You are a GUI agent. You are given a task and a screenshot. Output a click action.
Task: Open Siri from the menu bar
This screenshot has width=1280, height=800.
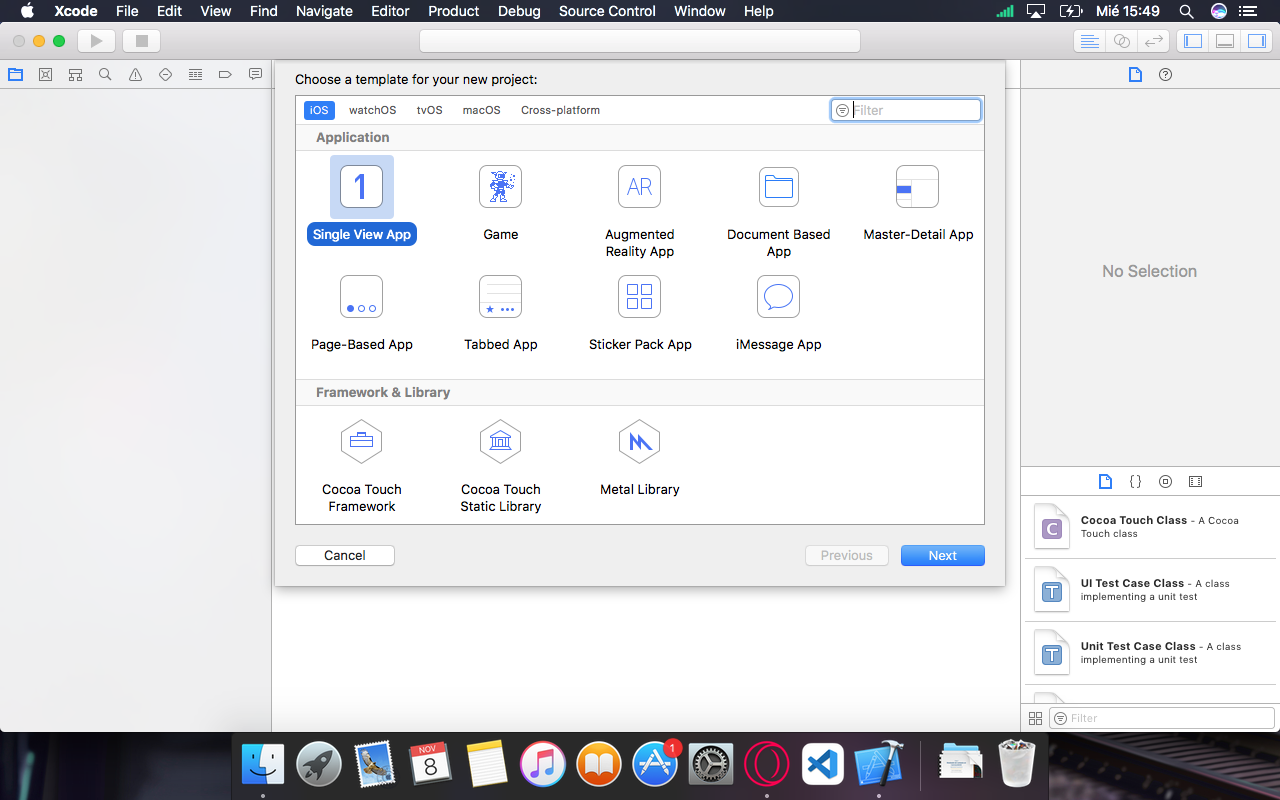[x=1218, y=11]
